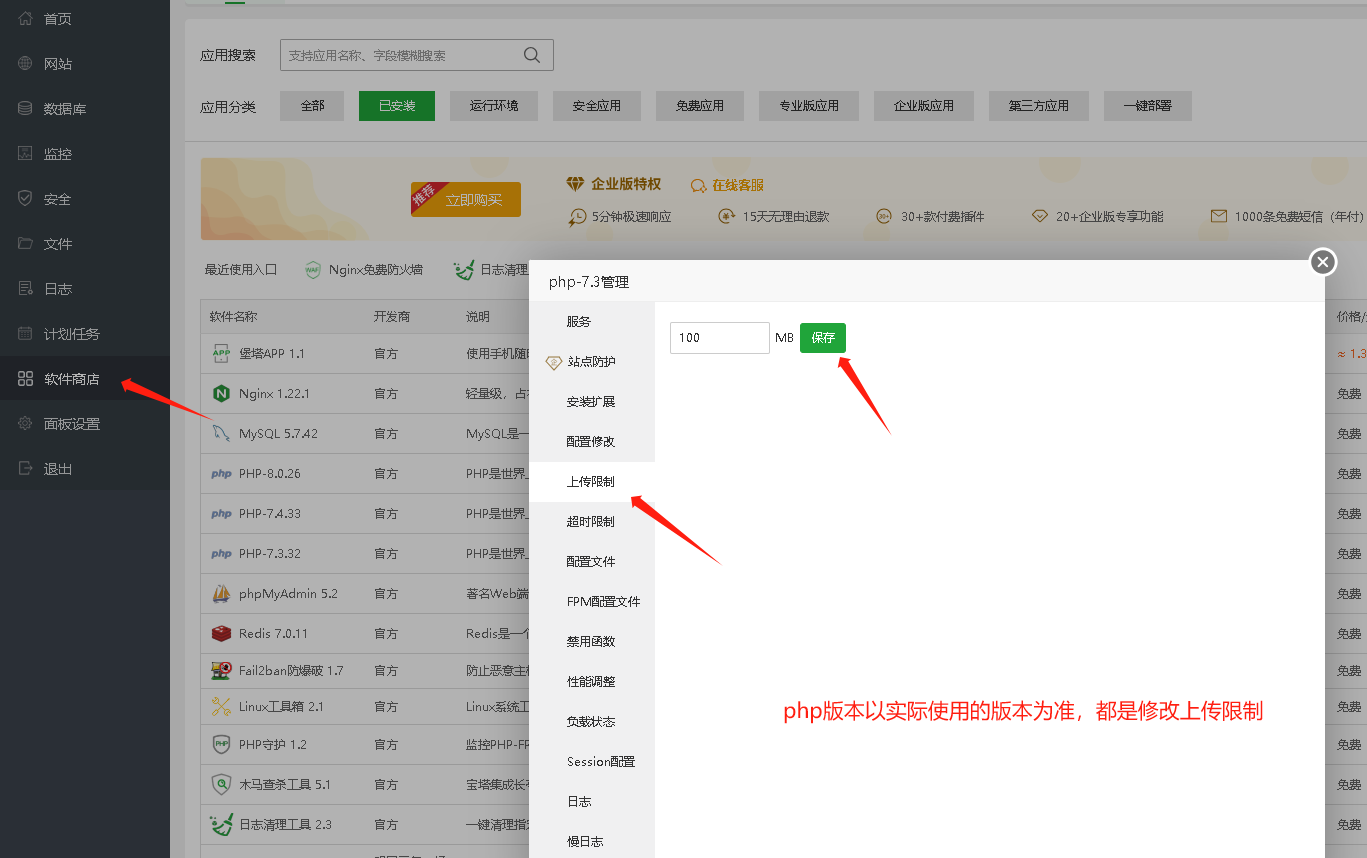The height and width of the screenshot is (858, 1367).
Task: Click the PHP-7.3.32 php icon
Action: point(221,554)
